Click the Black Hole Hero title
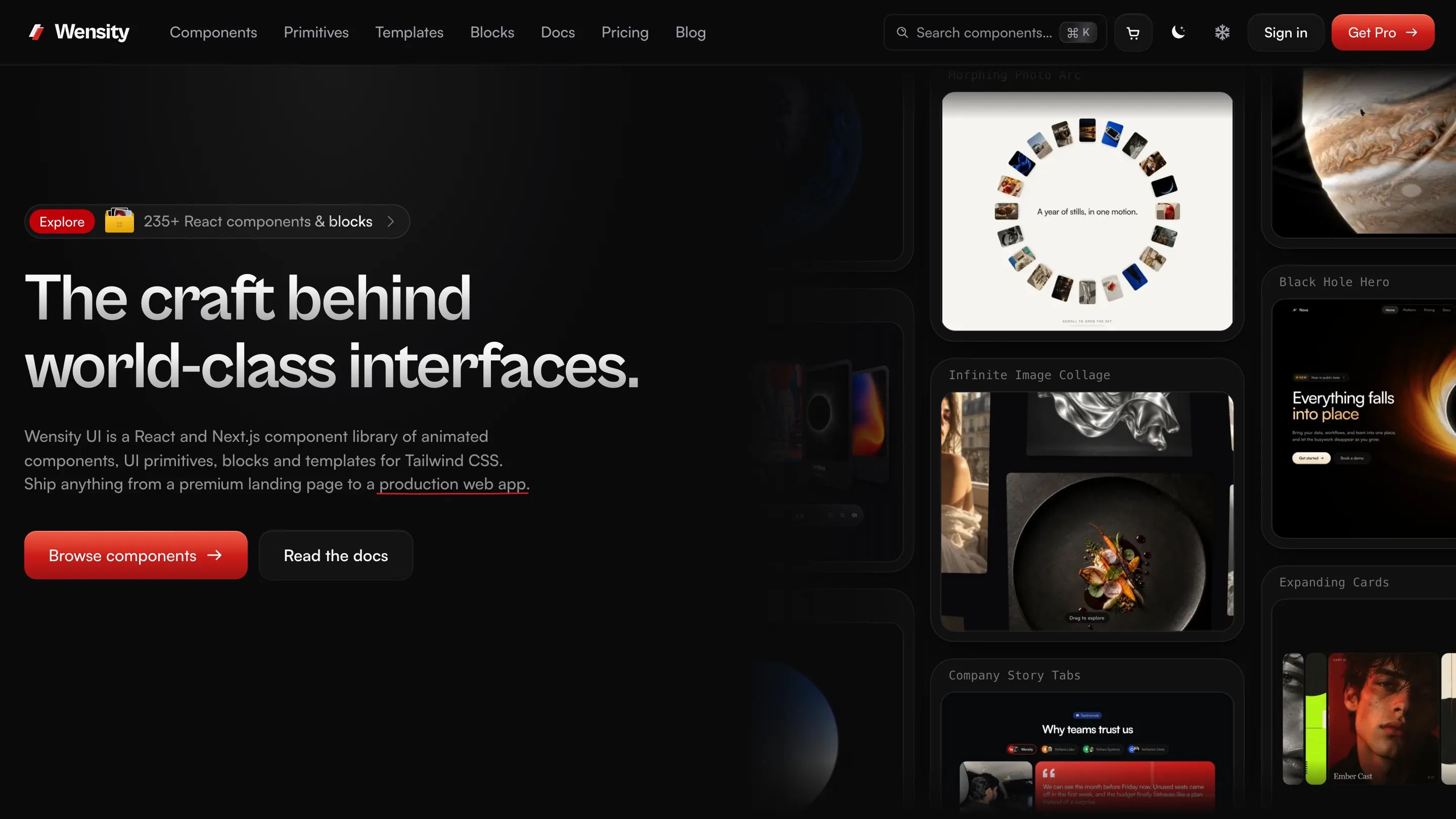The height and width of the screenshot is (819, 1456). click(x=1334, y=282)
